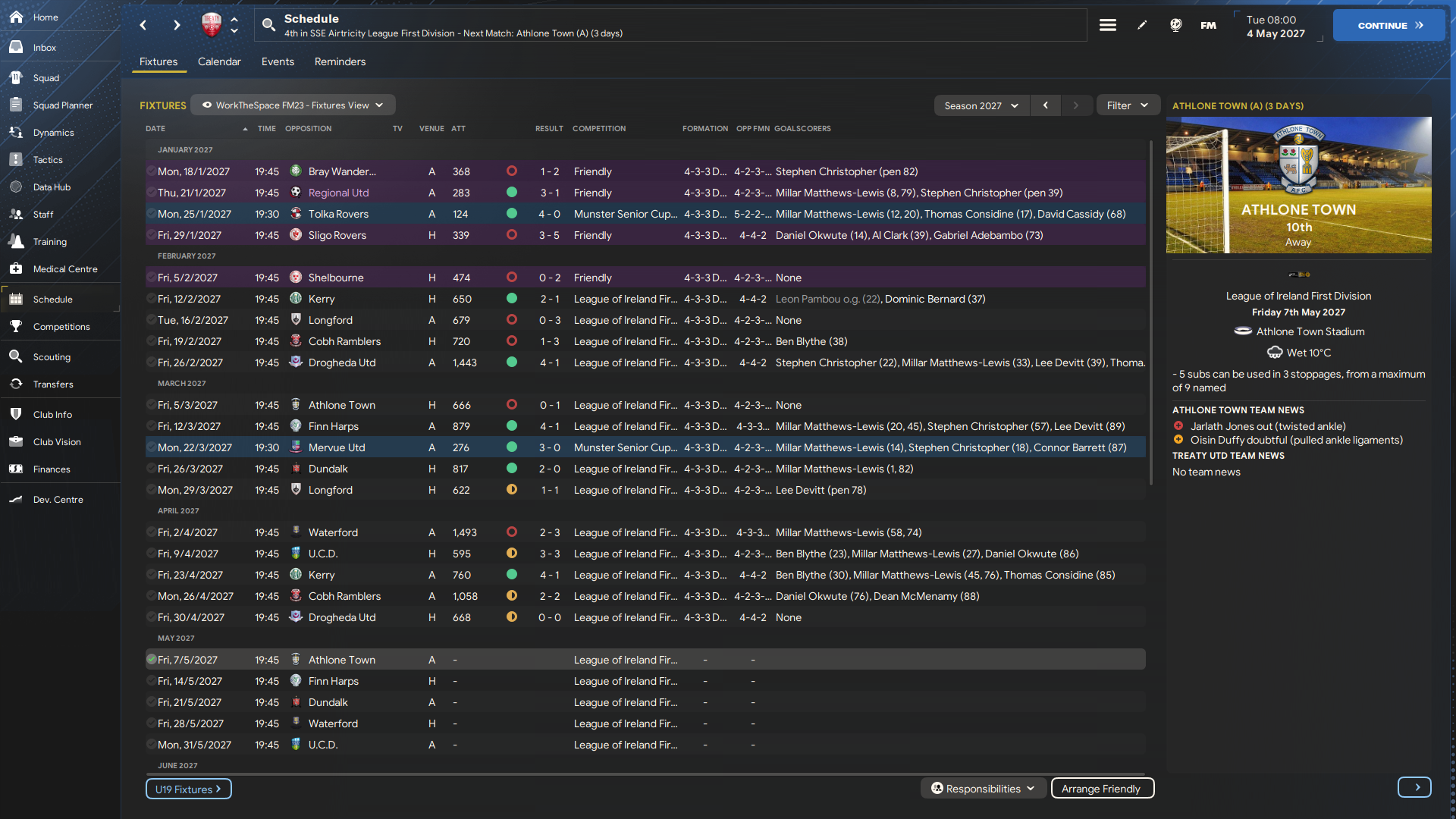Switch to the Reminders tab
The height and width of the screenshot is (819, 1456).
340,61
